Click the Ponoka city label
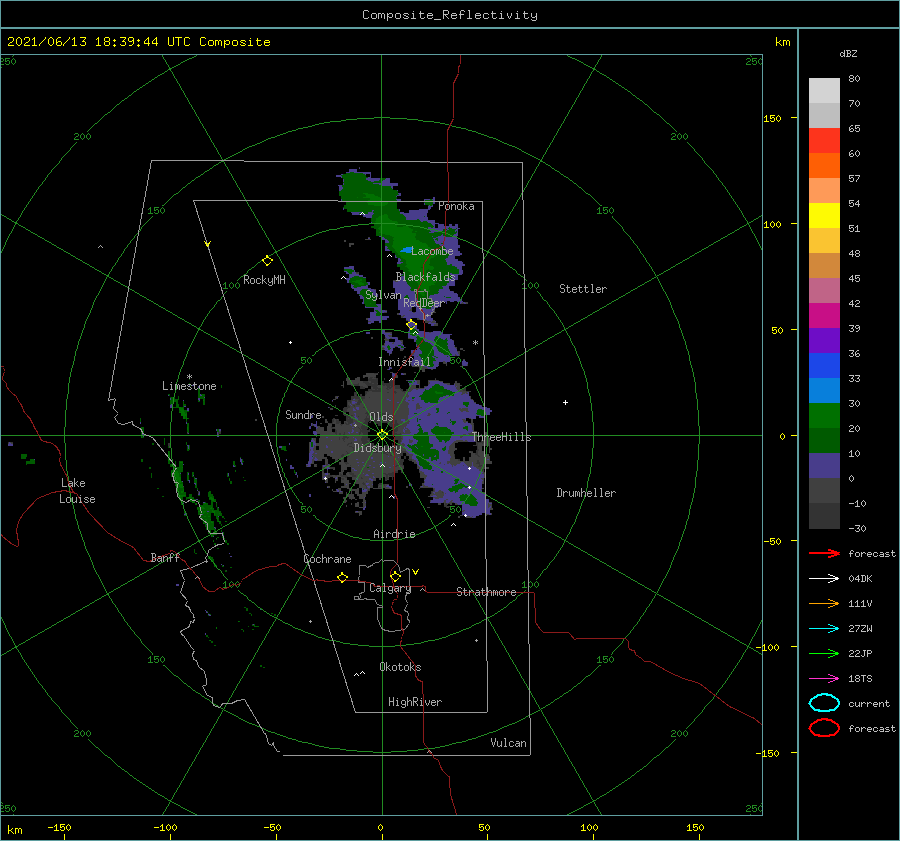Viewport: 900px width, 841px height. pyautogui.click(x=456, y=206)
